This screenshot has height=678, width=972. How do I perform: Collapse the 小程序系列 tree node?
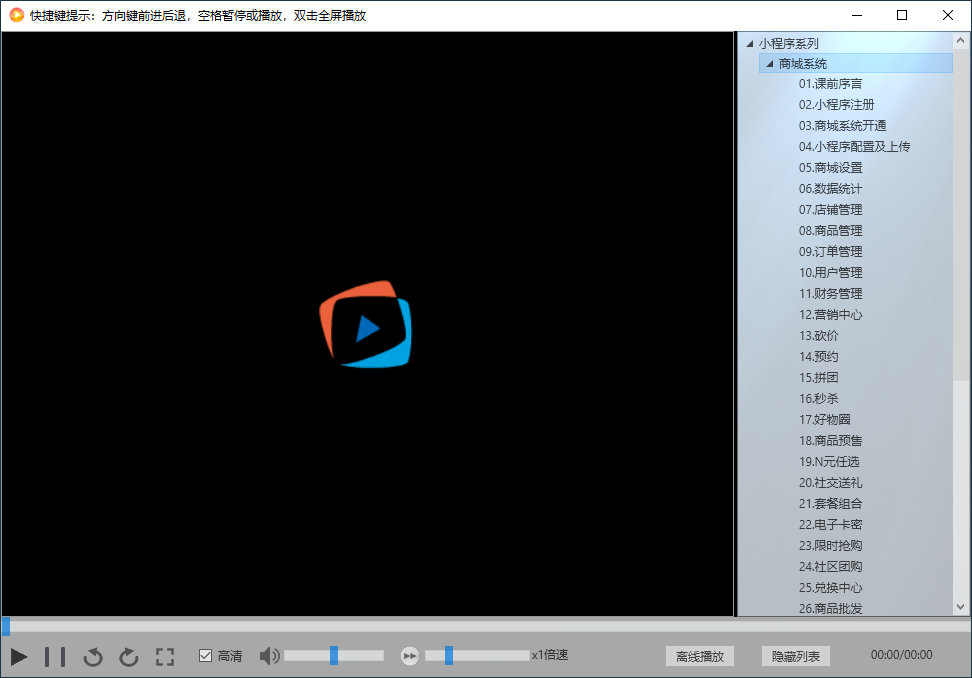[x=749, y=43]
